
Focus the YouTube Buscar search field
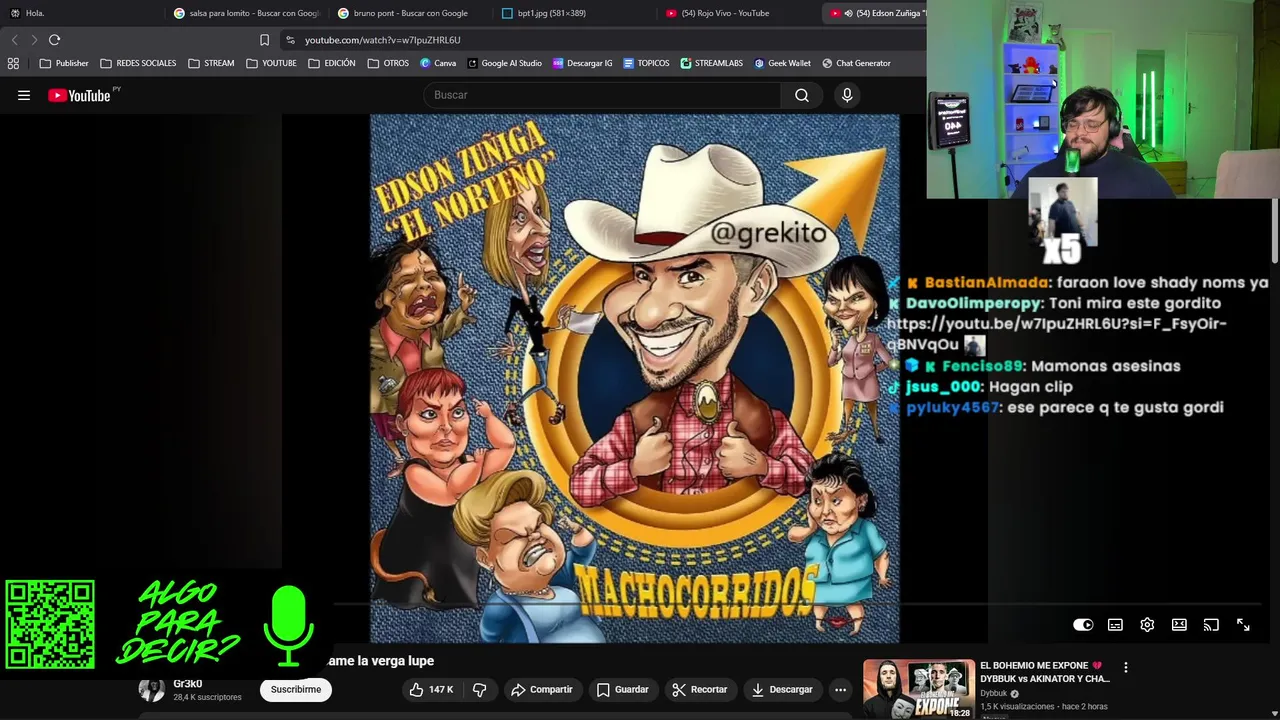click(x=603, y=95)
